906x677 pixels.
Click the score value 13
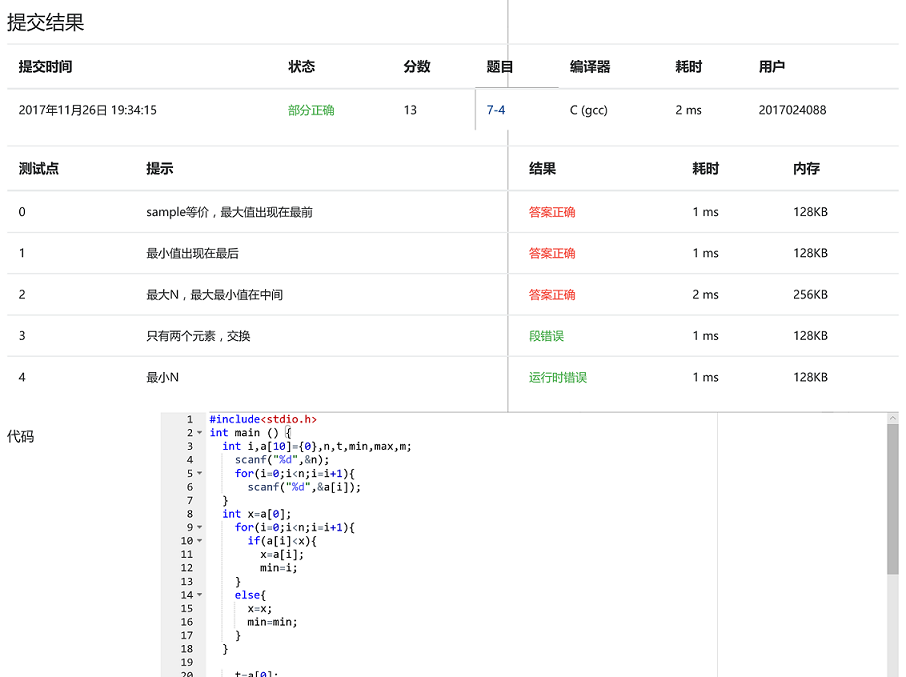[410, 110]
